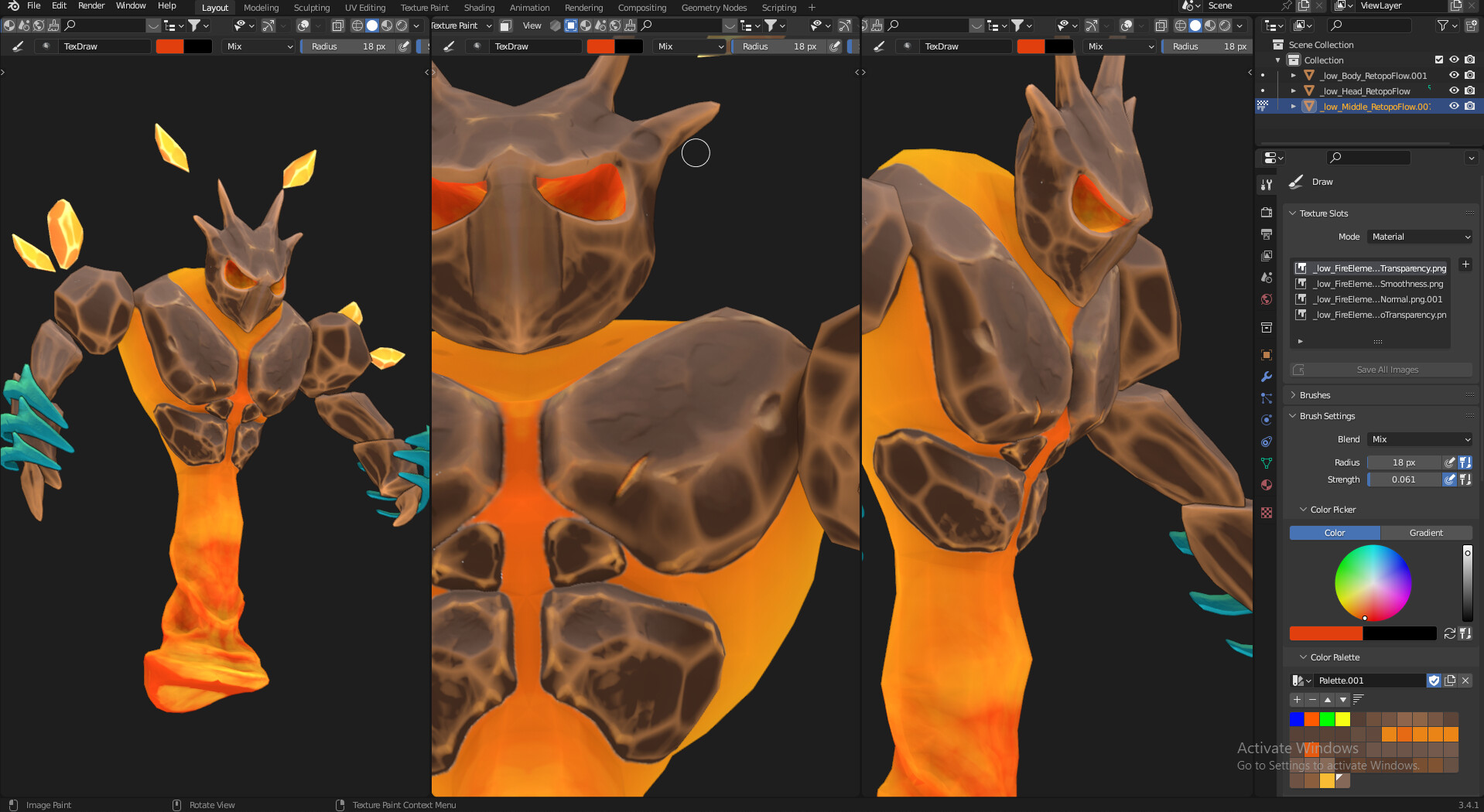The image size is (1484, 812).
Task: Open the Blend dropdown set to Mix
Action: tap(1420, 439)
